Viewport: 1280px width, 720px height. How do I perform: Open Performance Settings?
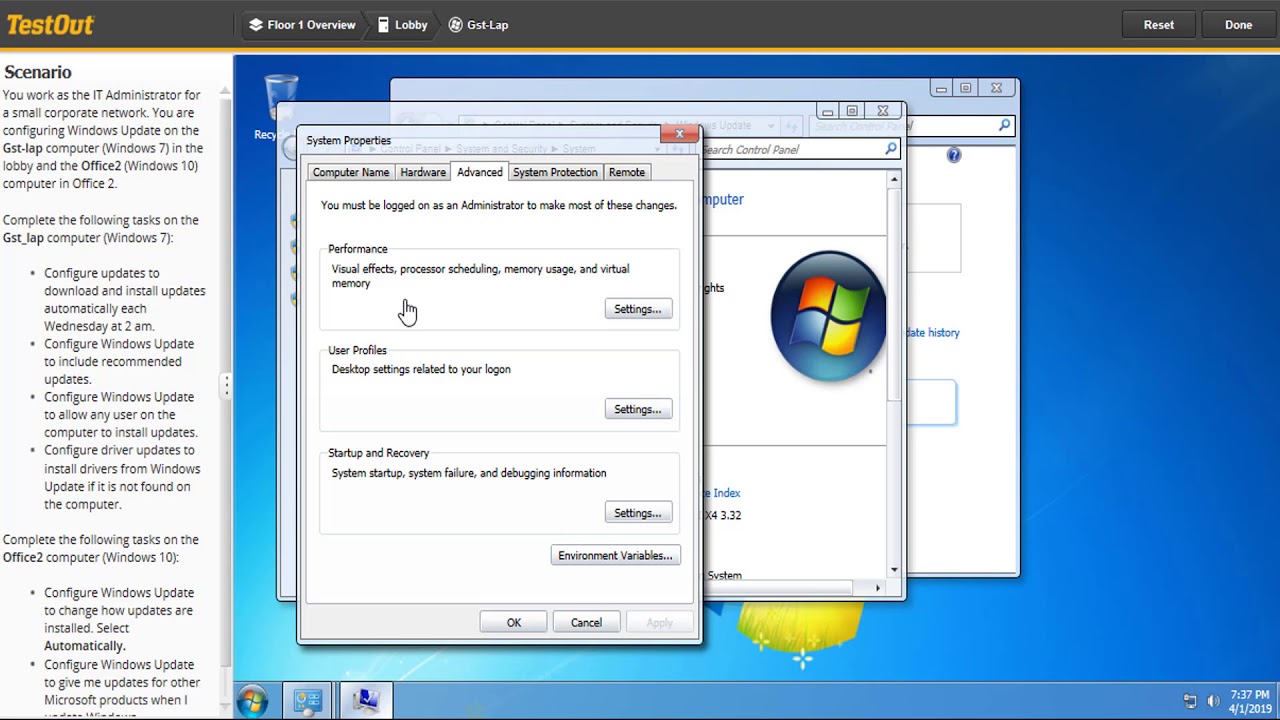[638, 309]
